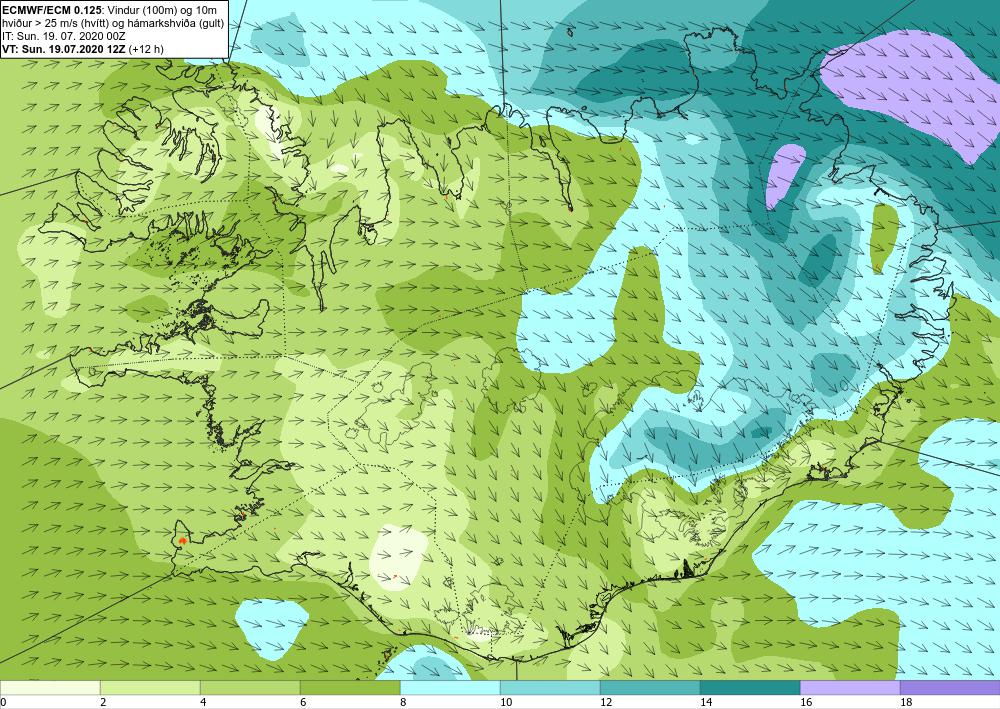Viewport: 1000px width, 709px height.
Task: Click the legend scale label "12"
Action: click(x=606, y=703)
